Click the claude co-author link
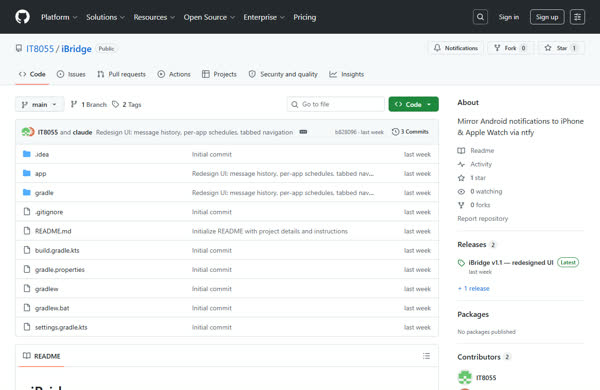This screenshot has width=600, height=390. (x=82, y=132)
